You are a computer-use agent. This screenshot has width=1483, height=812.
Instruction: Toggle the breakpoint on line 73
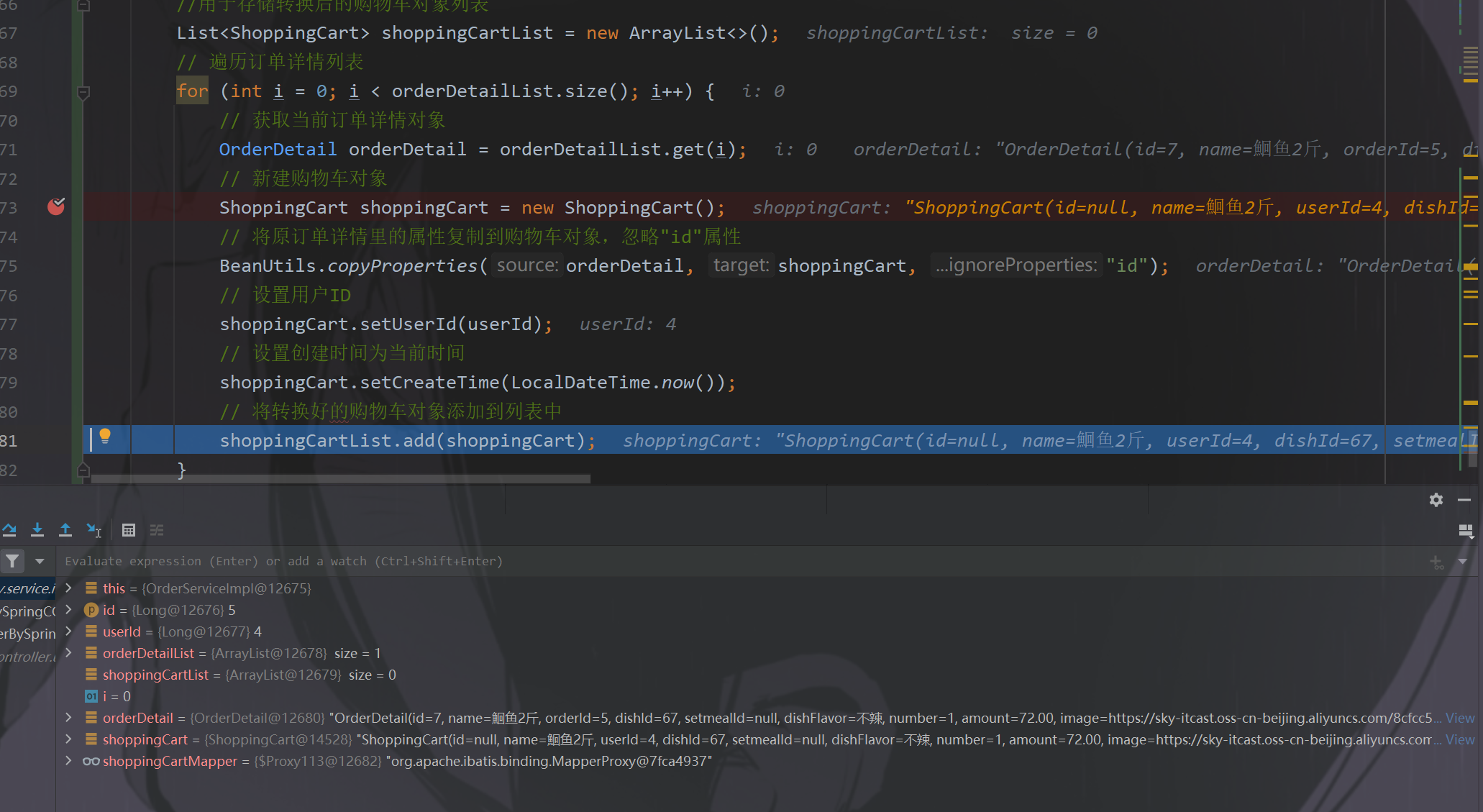[x=56, y=207]
